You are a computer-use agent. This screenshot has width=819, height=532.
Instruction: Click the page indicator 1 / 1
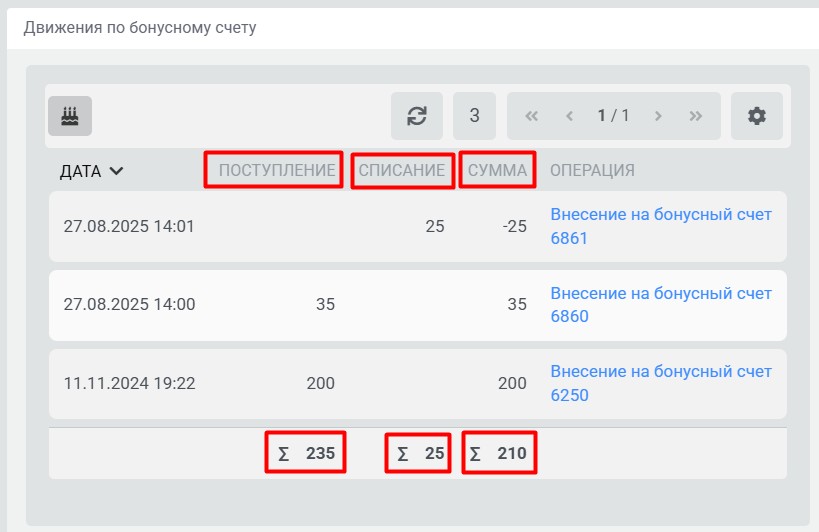(x=613, y=115)
